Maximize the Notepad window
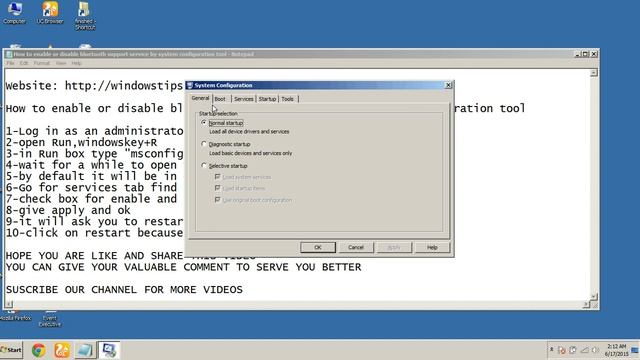640x360 pixels. [586, 54]
